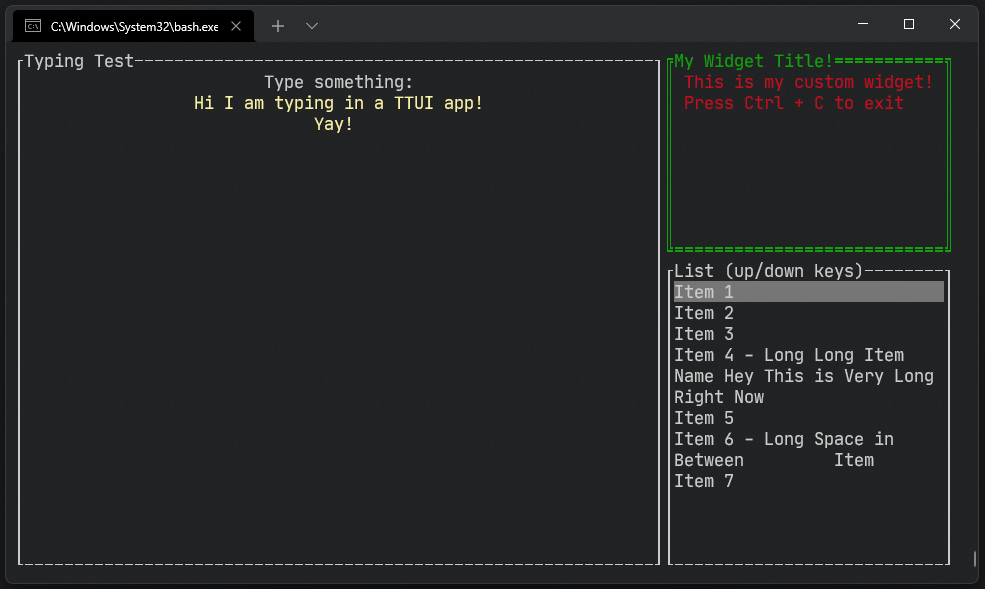This screenshot has height=589, width=985.
Task: Click the 'My Widget Title!' heading
Action: pyautogui.click(x=753, y=61)
